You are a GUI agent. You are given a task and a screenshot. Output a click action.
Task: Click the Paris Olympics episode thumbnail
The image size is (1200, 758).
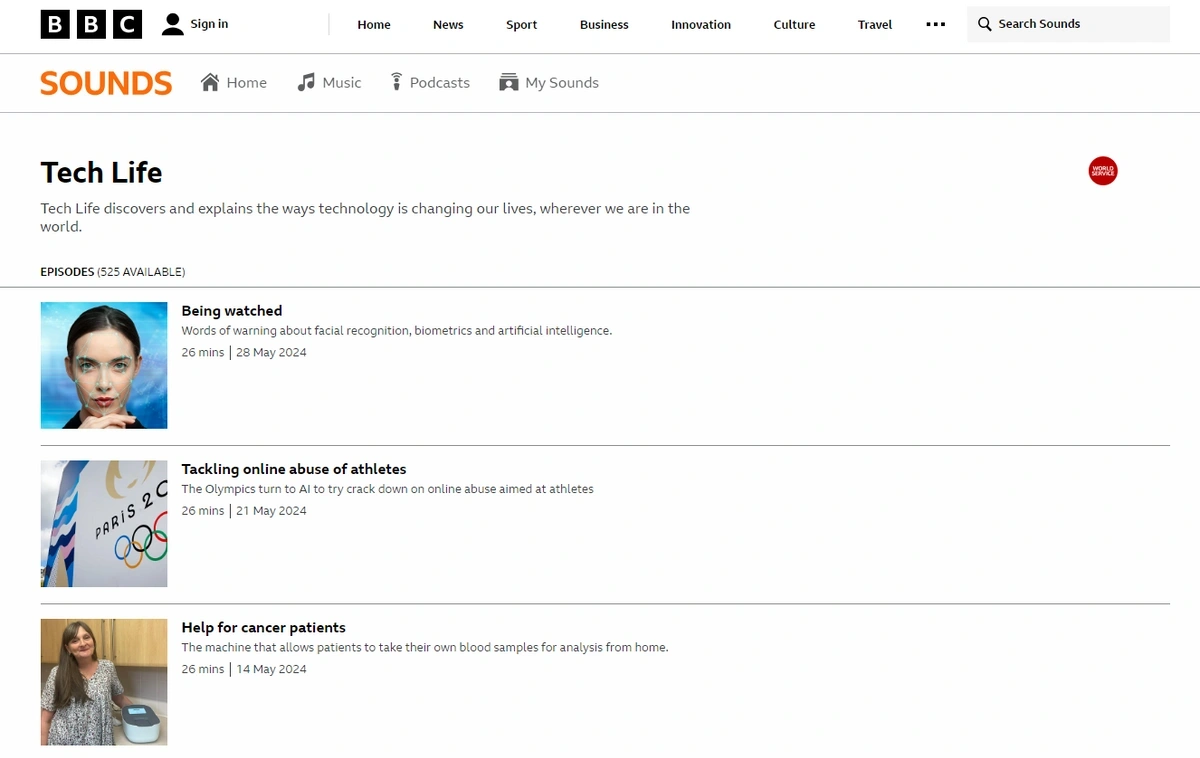pyautogui.click(x=104, y=523)
